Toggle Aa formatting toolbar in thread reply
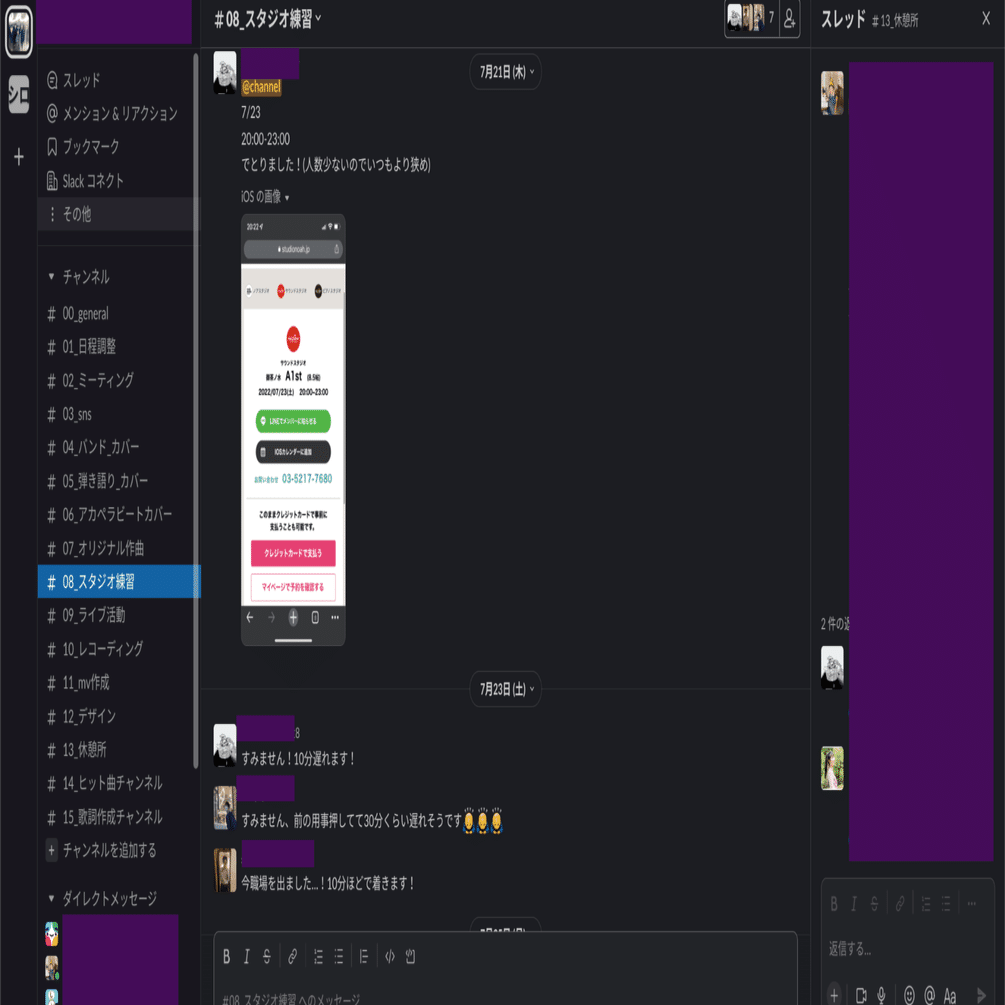The image size is (1005, 1005). point(950,995)
